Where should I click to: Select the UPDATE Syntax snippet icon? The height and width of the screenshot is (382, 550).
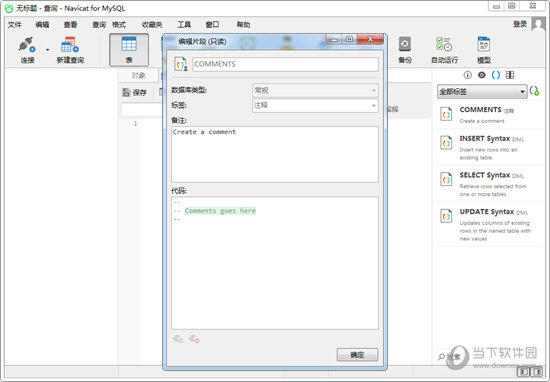click(446, 216)
